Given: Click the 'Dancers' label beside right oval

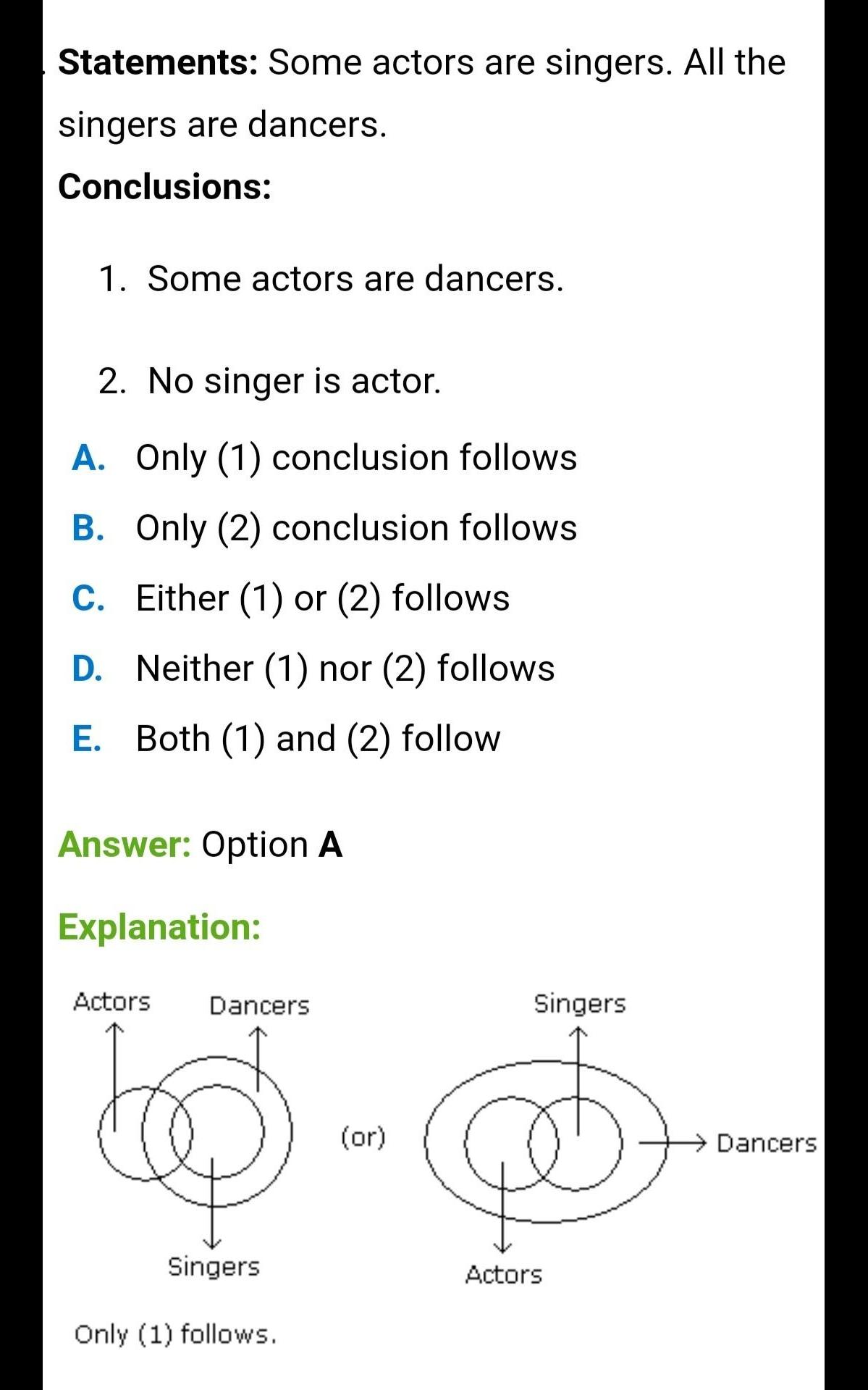Looking at the screenshot, I should click(x=766, y=1144).
